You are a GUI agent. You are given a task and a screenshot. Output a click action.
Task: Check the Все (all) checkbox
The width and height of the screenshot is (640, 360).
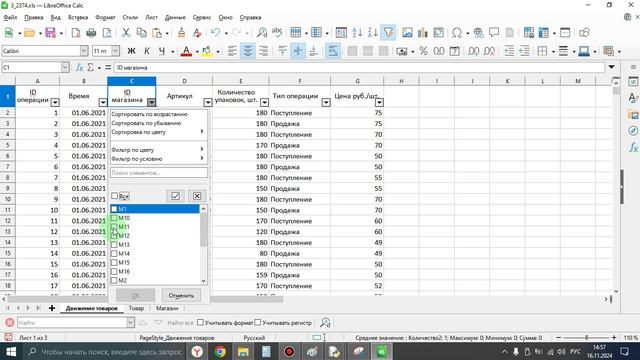114,196
